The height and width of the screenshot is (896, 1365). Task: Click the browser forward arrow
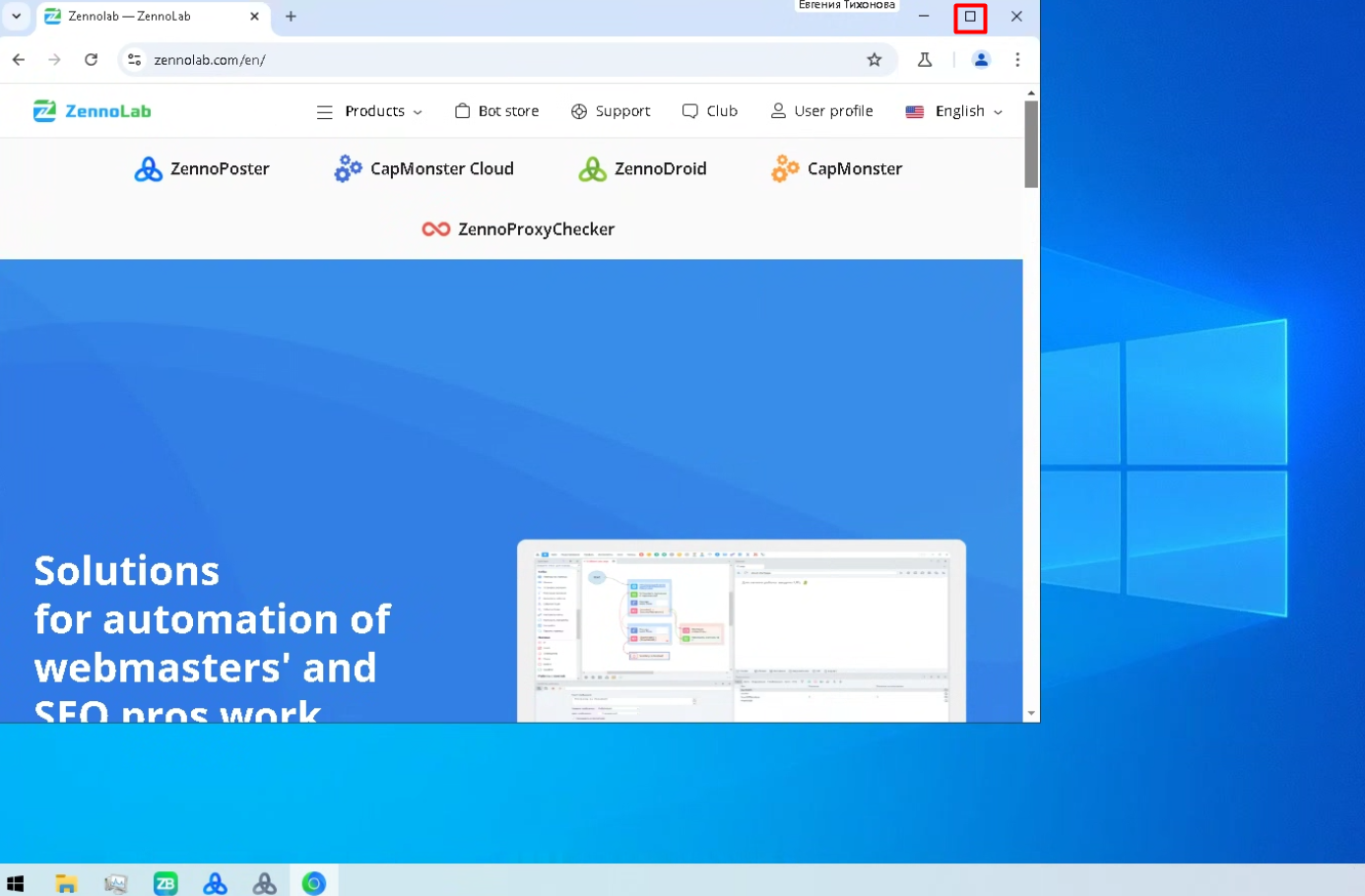55,60
